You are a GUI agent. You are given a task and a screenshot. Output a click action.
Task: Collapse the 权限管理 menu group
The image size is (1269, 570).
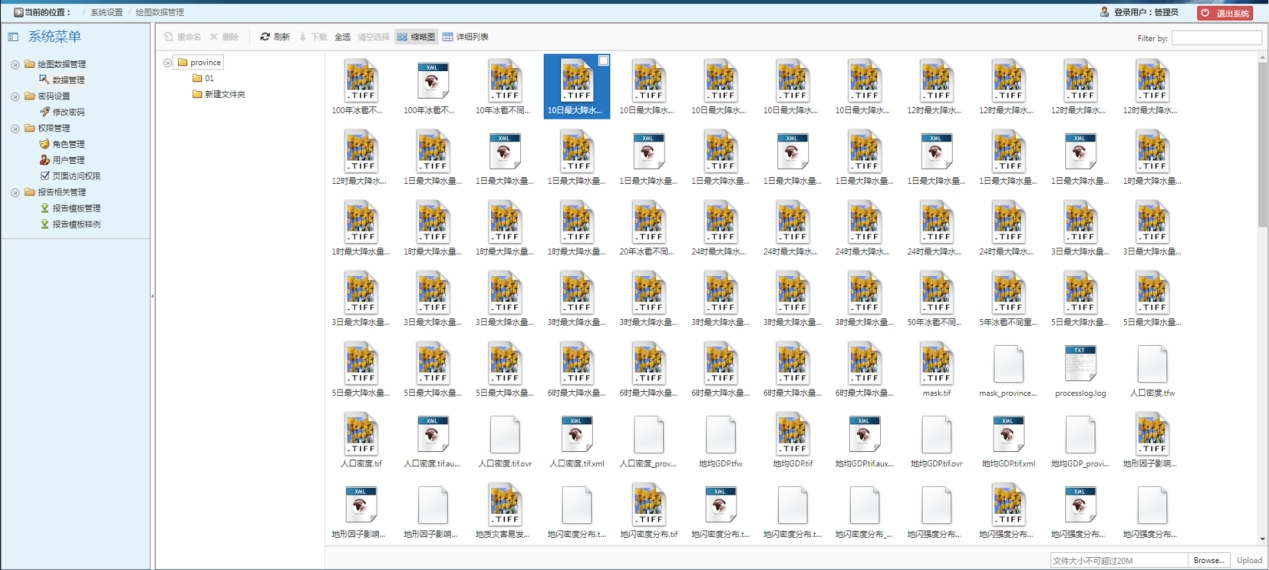(x=15, y=128)
